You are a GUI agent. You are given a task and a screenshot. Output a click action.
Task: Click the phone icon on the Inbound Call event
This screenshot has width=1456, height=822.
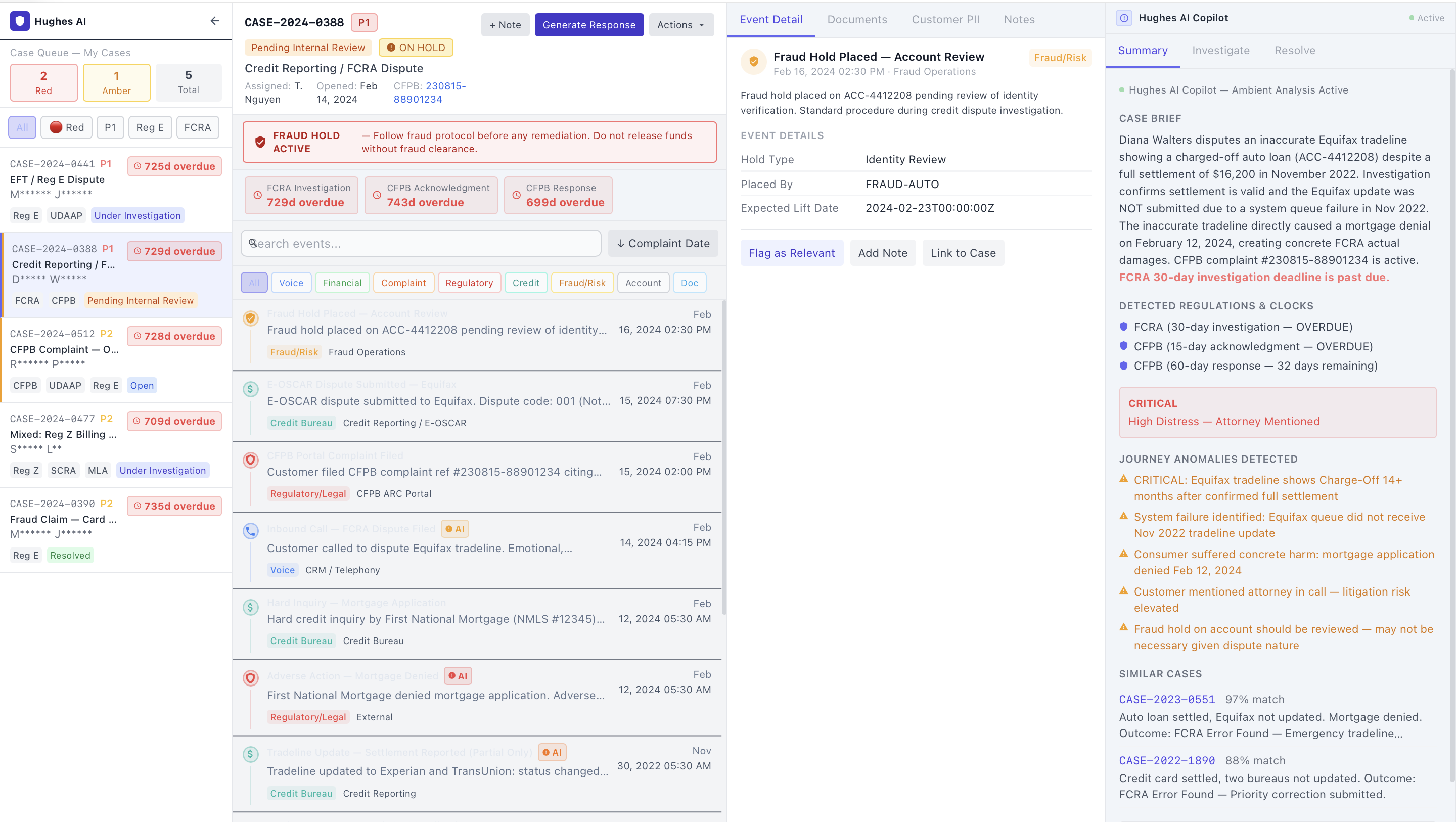click(x=250, y=531)
